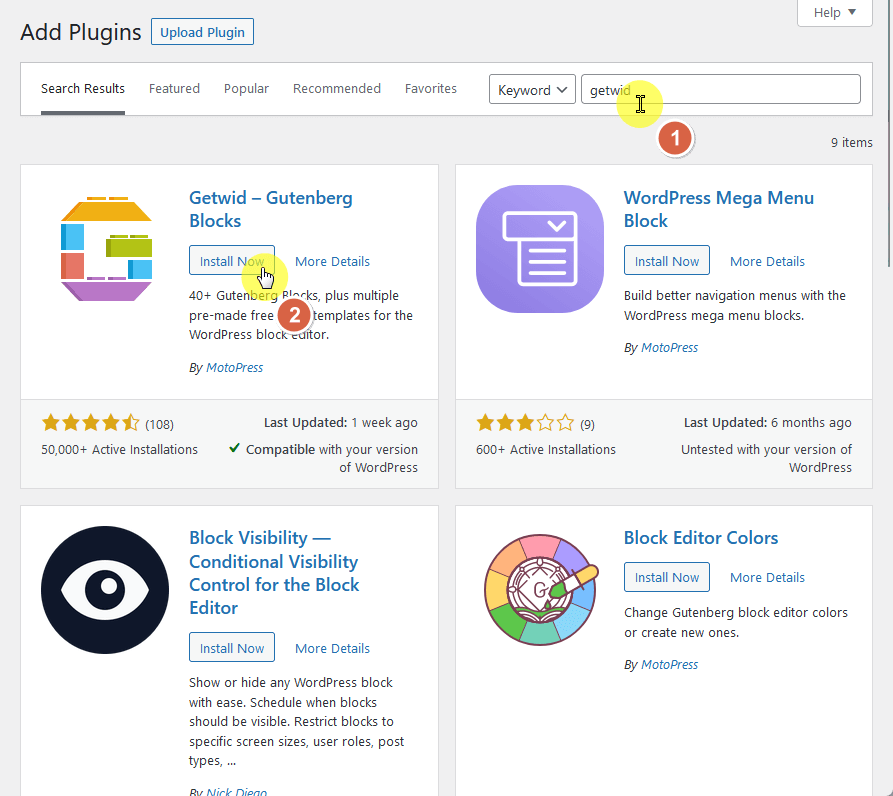Open the Getwid – Gutenberg Blocks title link
This screenshot has width=893, height=796.
pos(271,209)
